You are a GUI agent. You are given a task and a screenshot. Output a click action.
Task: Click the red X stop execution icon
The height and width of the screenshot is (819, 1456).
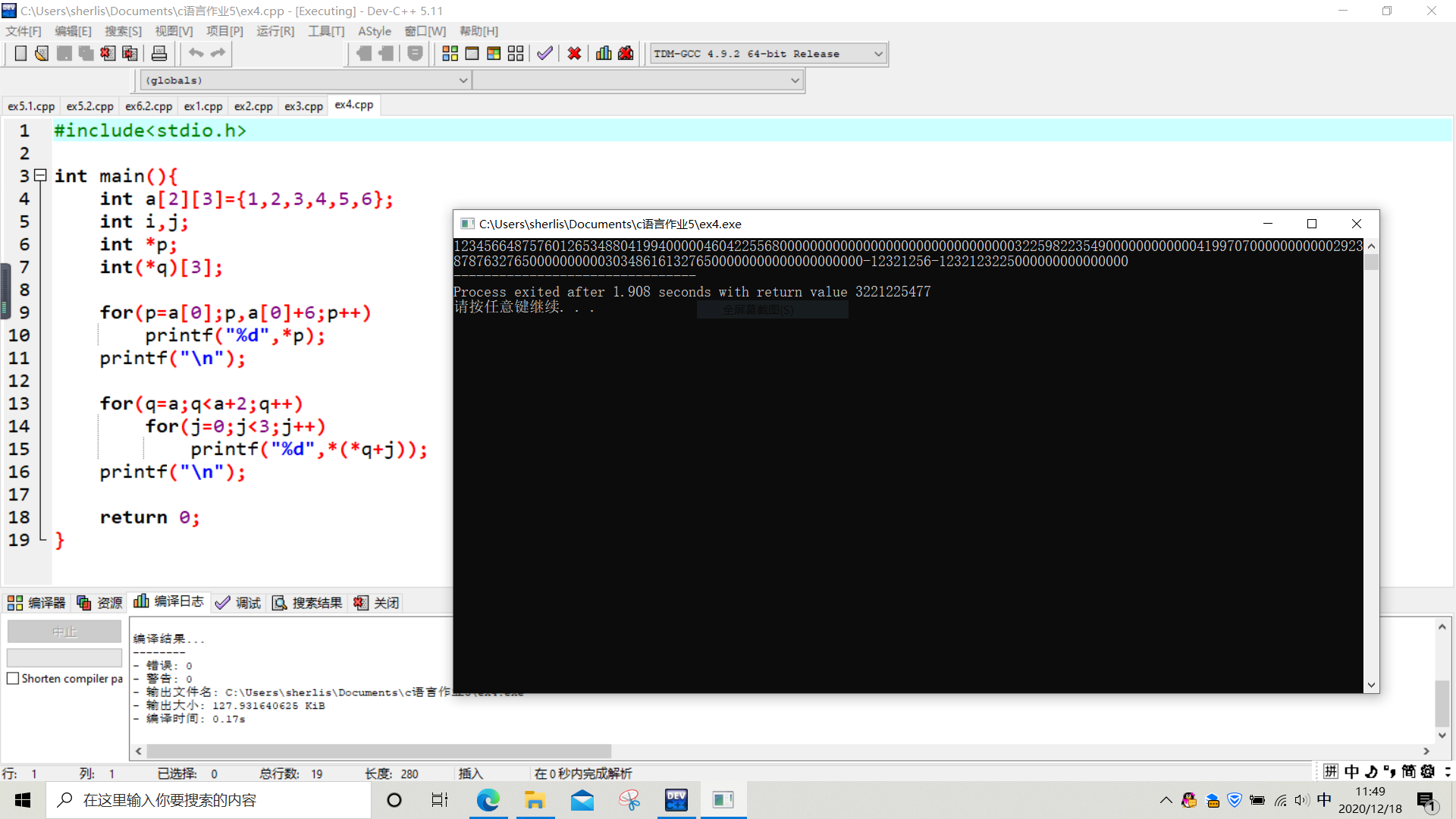[574, 53]
